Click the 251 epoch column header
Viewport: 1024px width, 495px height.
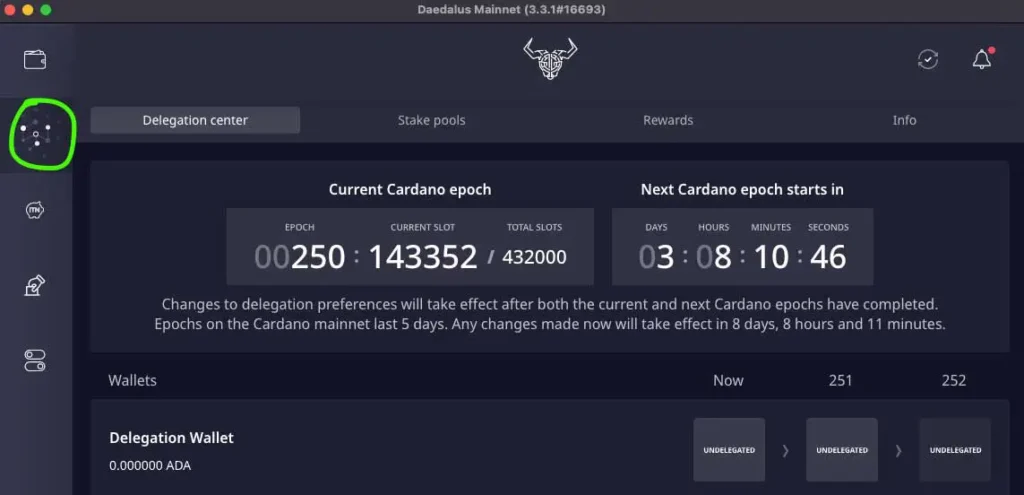coord(840,380)
